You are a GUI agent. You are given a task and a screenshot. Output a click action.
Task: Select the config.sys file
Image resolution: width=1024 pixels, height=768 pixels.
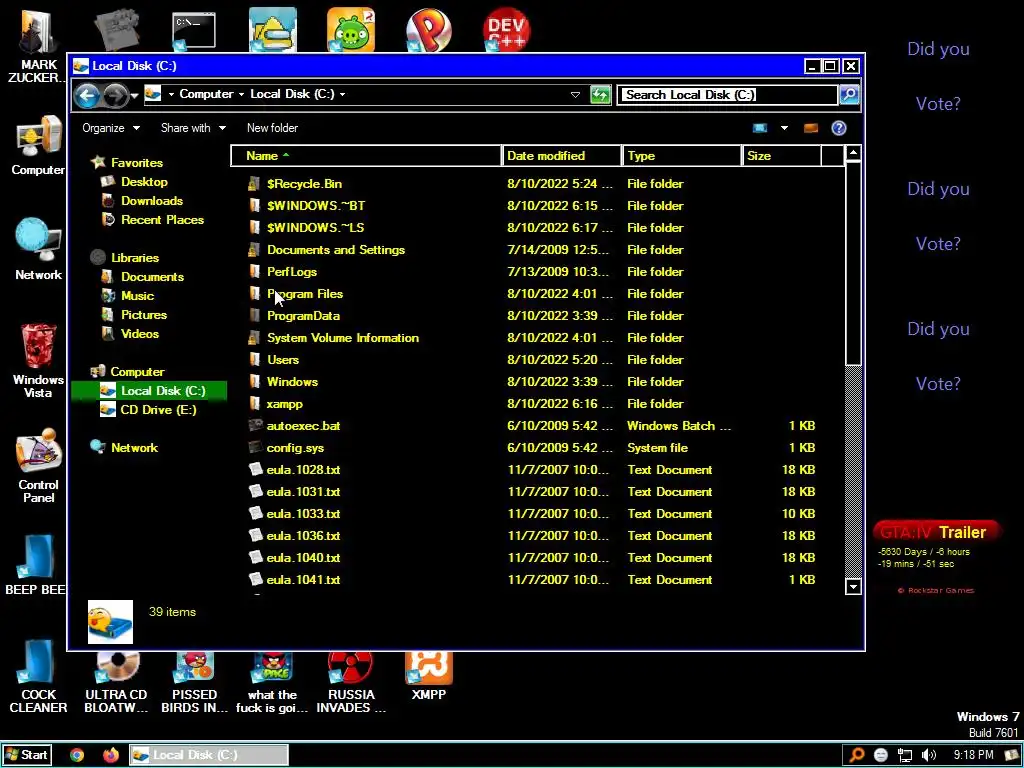click(x=295, y=448)
